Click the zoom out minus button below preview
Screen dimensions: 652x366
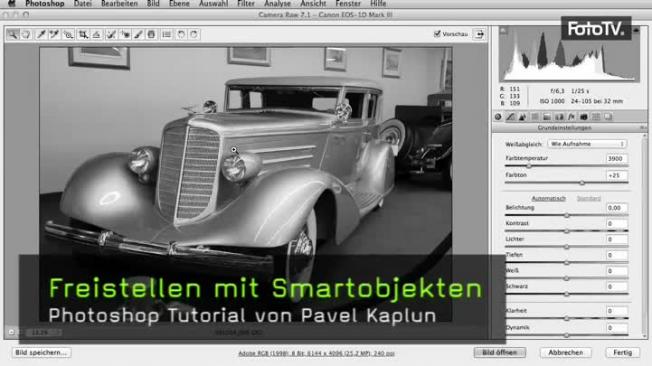point(12,332)
